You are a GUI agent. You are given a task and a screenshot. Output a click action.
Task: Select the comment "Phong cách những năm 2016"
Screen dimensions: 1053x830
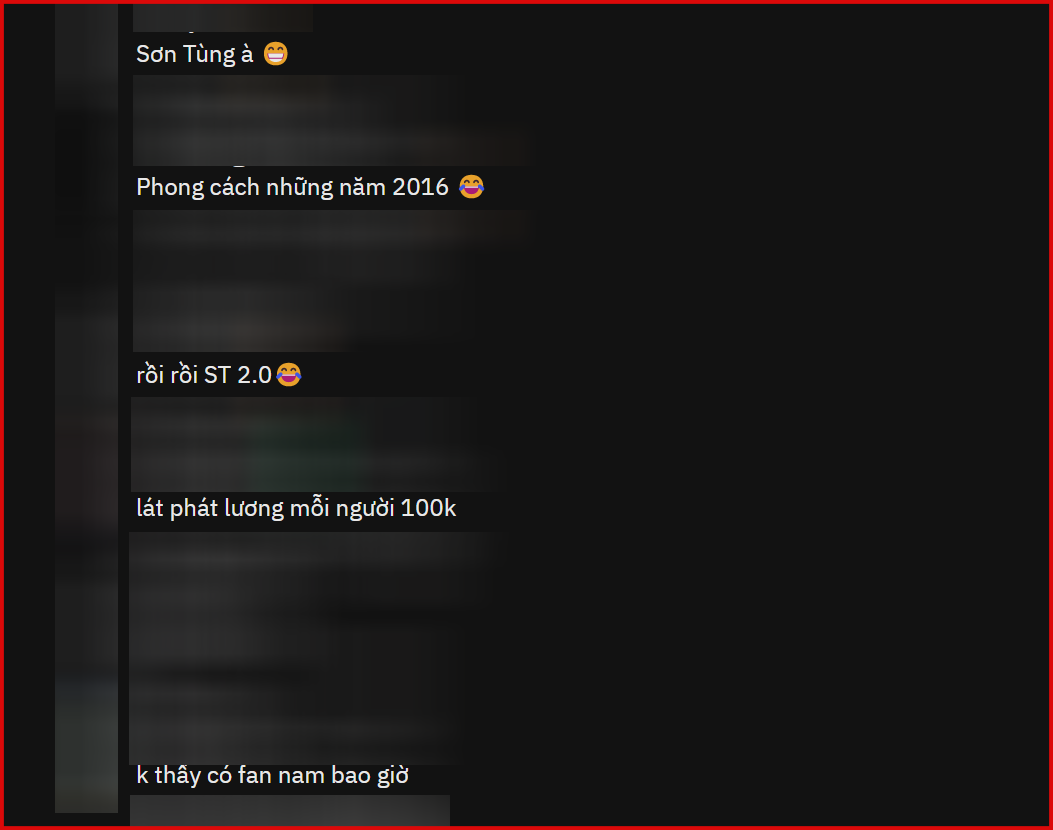click(x=310, y=187)
